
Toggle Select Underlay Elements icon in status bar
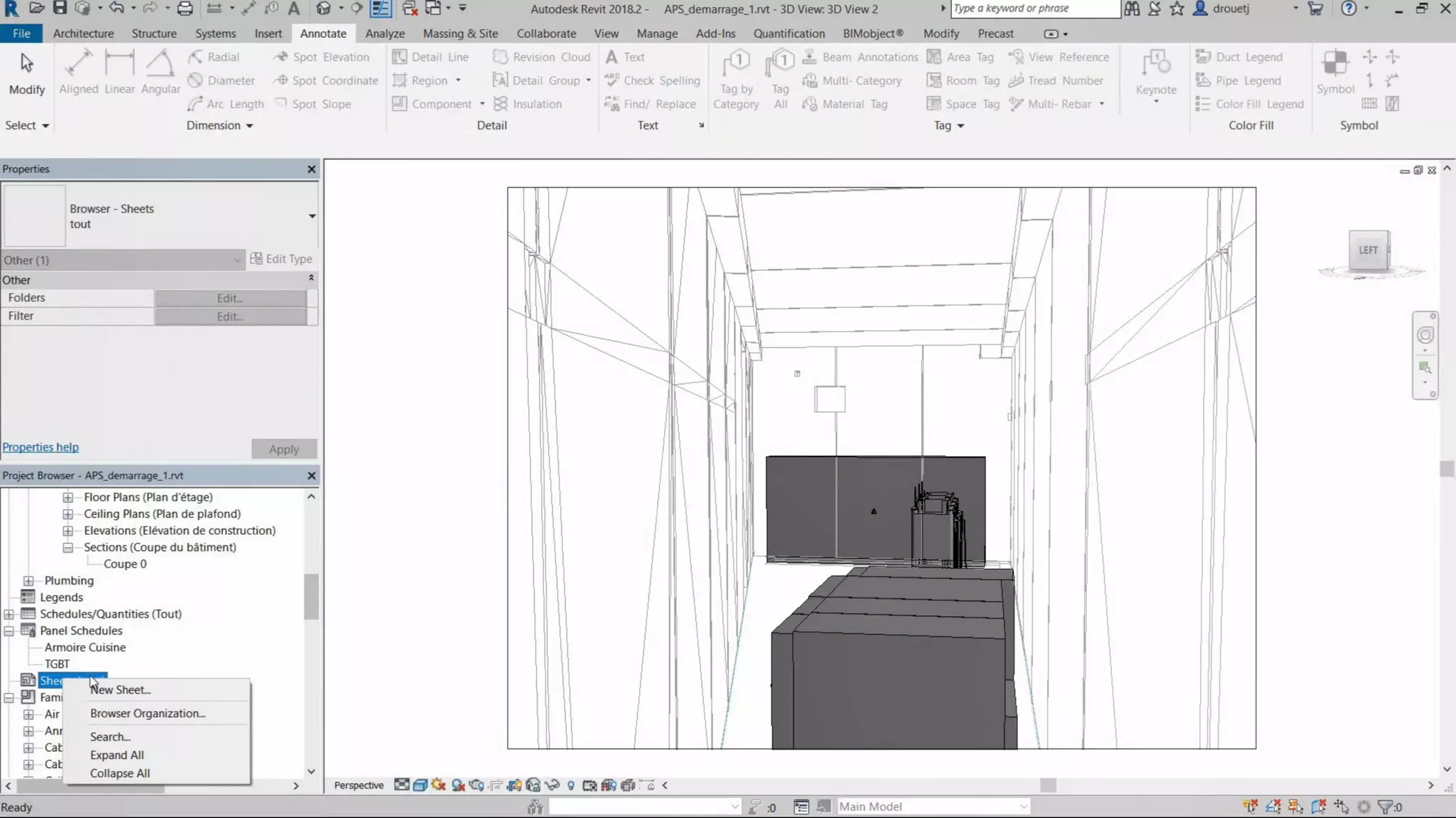point(1273,807)
